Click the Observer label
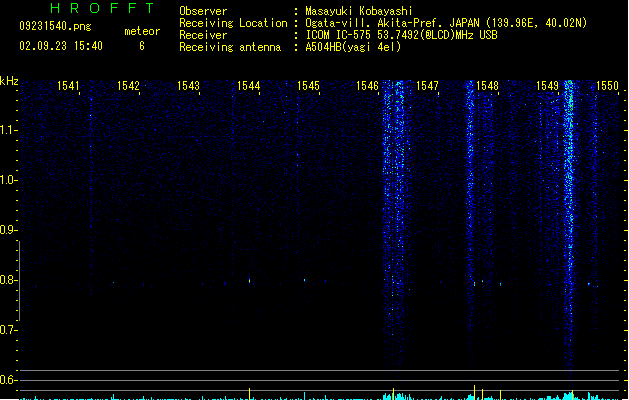This screenshot has width=629, height=400. [203, 11]
